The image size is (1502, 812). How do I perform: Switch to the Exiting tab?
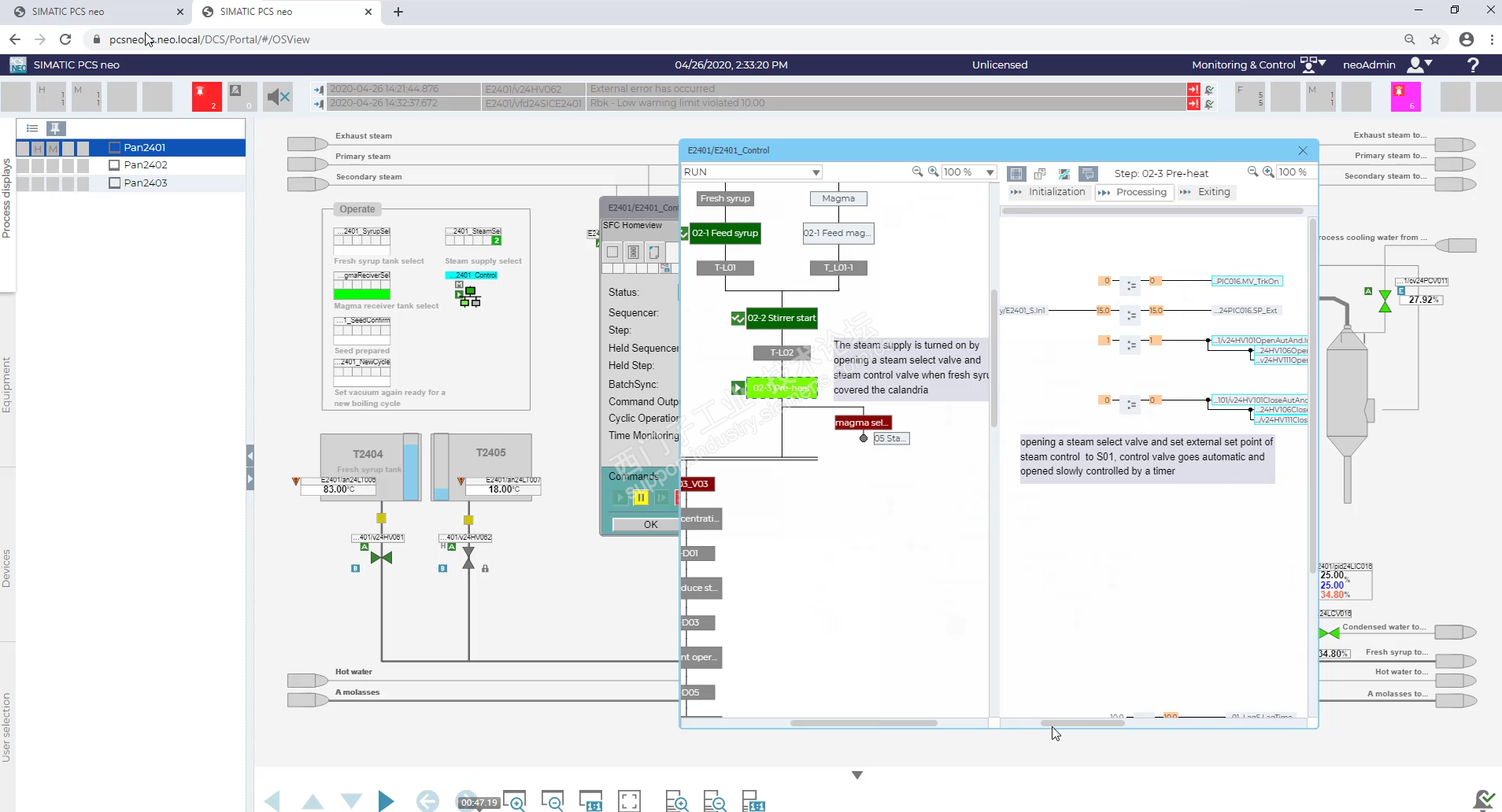(x=1205, y=192)
